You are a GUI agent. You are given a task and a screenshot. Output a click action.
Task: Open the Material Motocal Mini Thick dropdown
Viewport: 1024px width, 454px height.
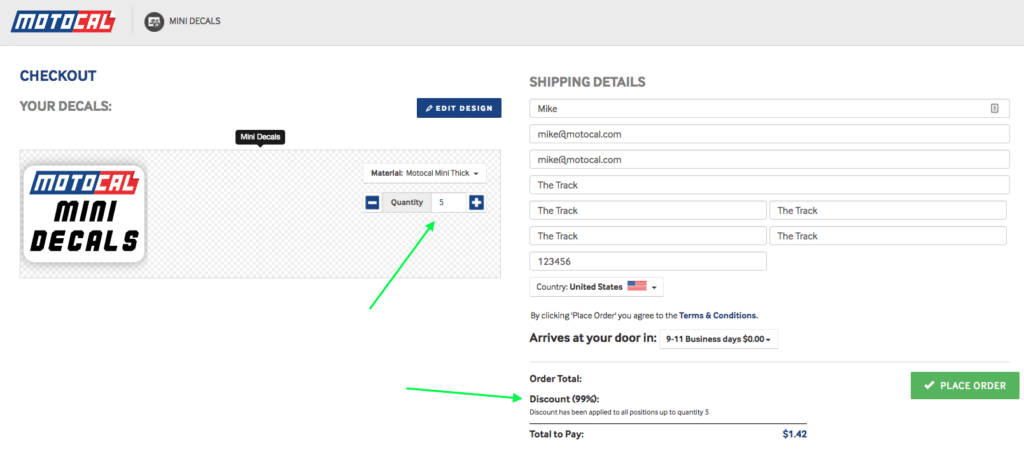[x=424, y=173]
